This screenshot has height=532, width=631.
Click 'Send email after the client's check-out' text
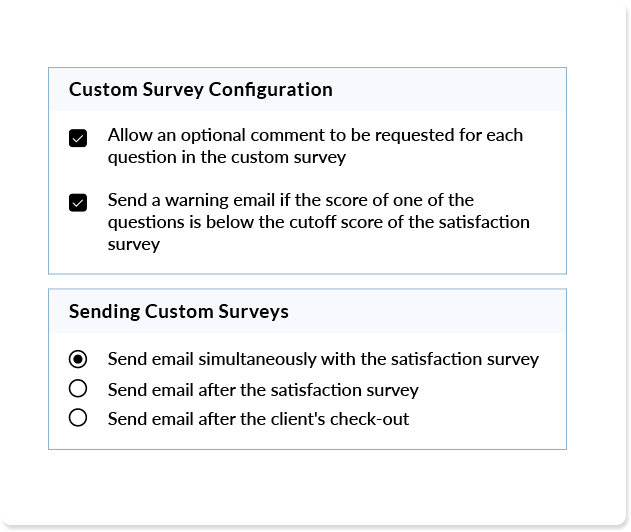258,419
